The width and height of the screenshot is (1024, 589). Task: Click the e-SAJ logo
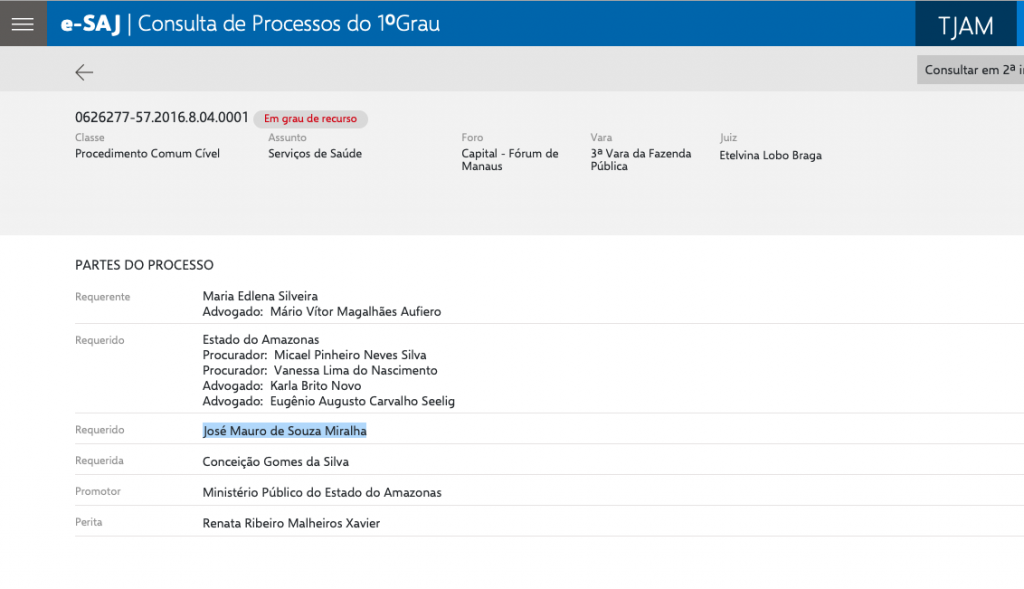tap(90, 24)
